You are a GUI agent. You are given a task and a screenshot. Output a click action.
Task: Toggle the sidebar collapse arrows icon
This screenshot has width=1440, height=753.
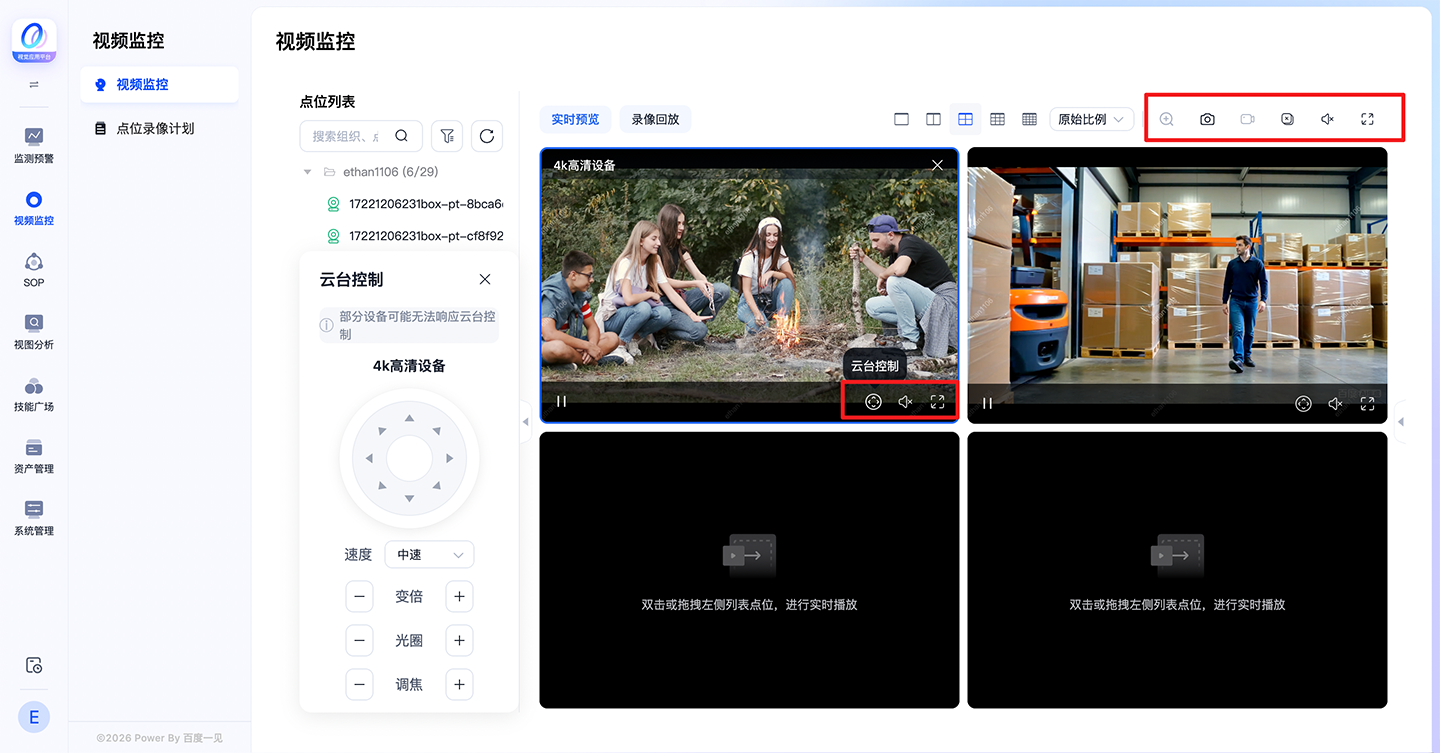coord(34,85)
